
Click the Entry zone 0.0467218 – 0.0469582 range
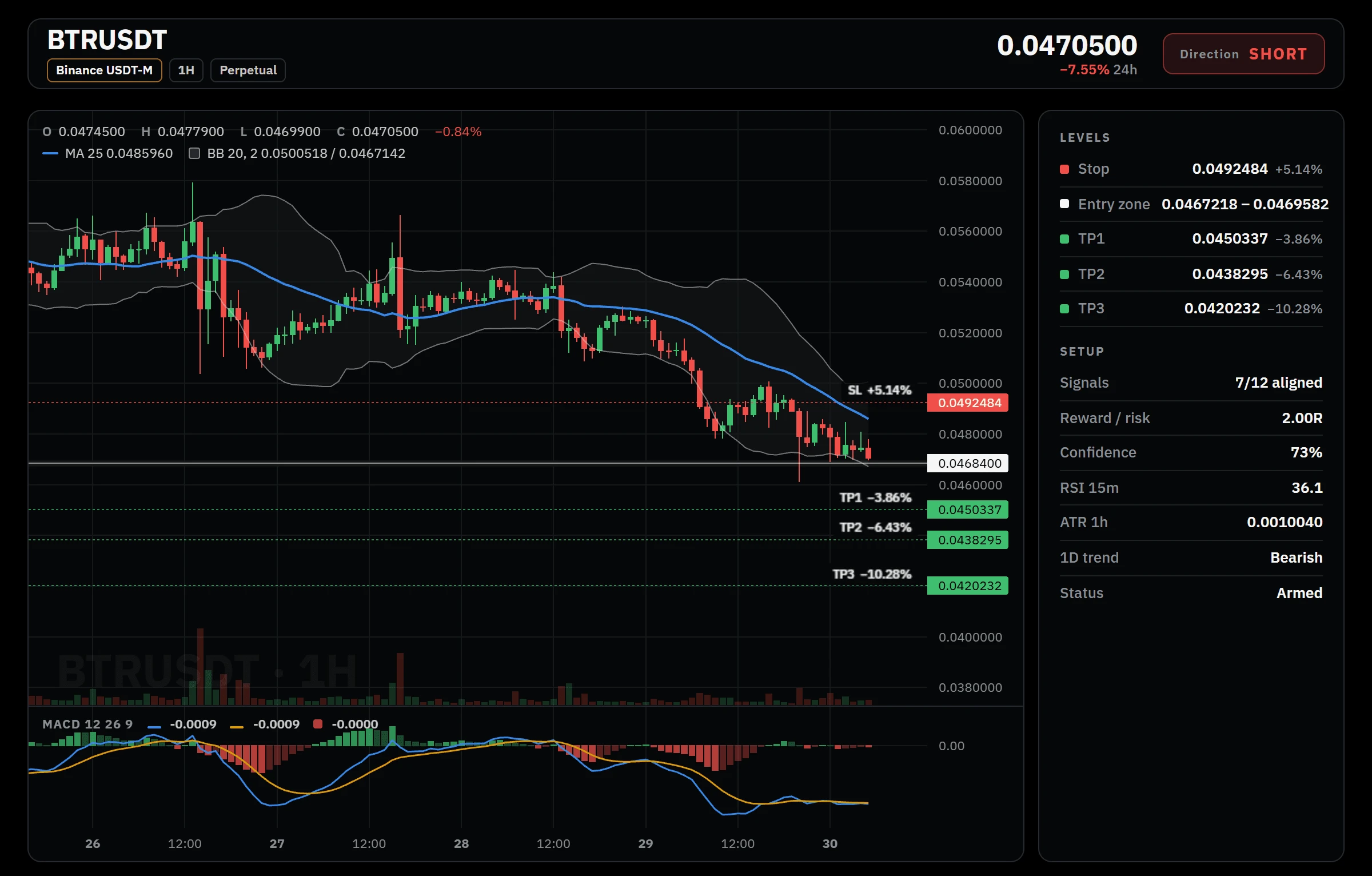(1245, 204)
